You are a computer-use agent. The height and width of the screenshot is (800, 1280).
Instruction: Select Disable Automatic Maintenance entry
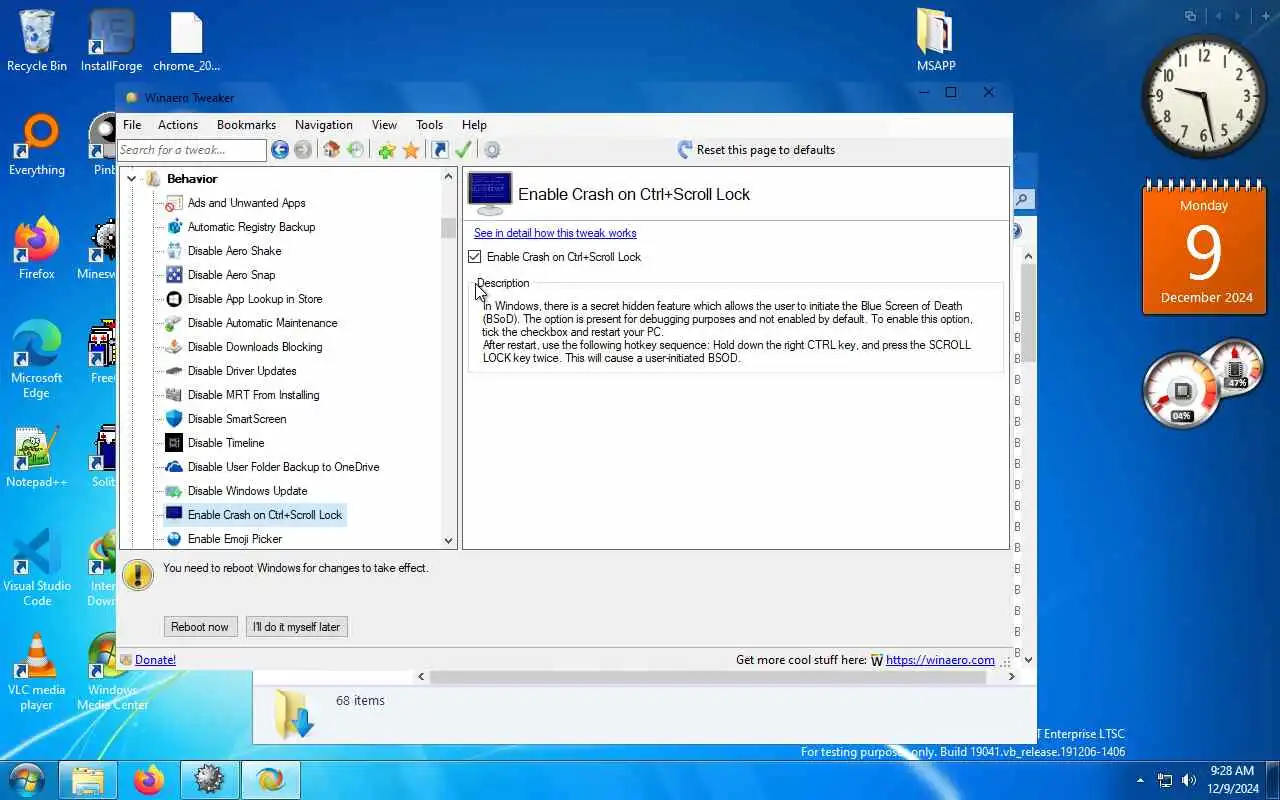pyautogui.click(x=263, y=323)
